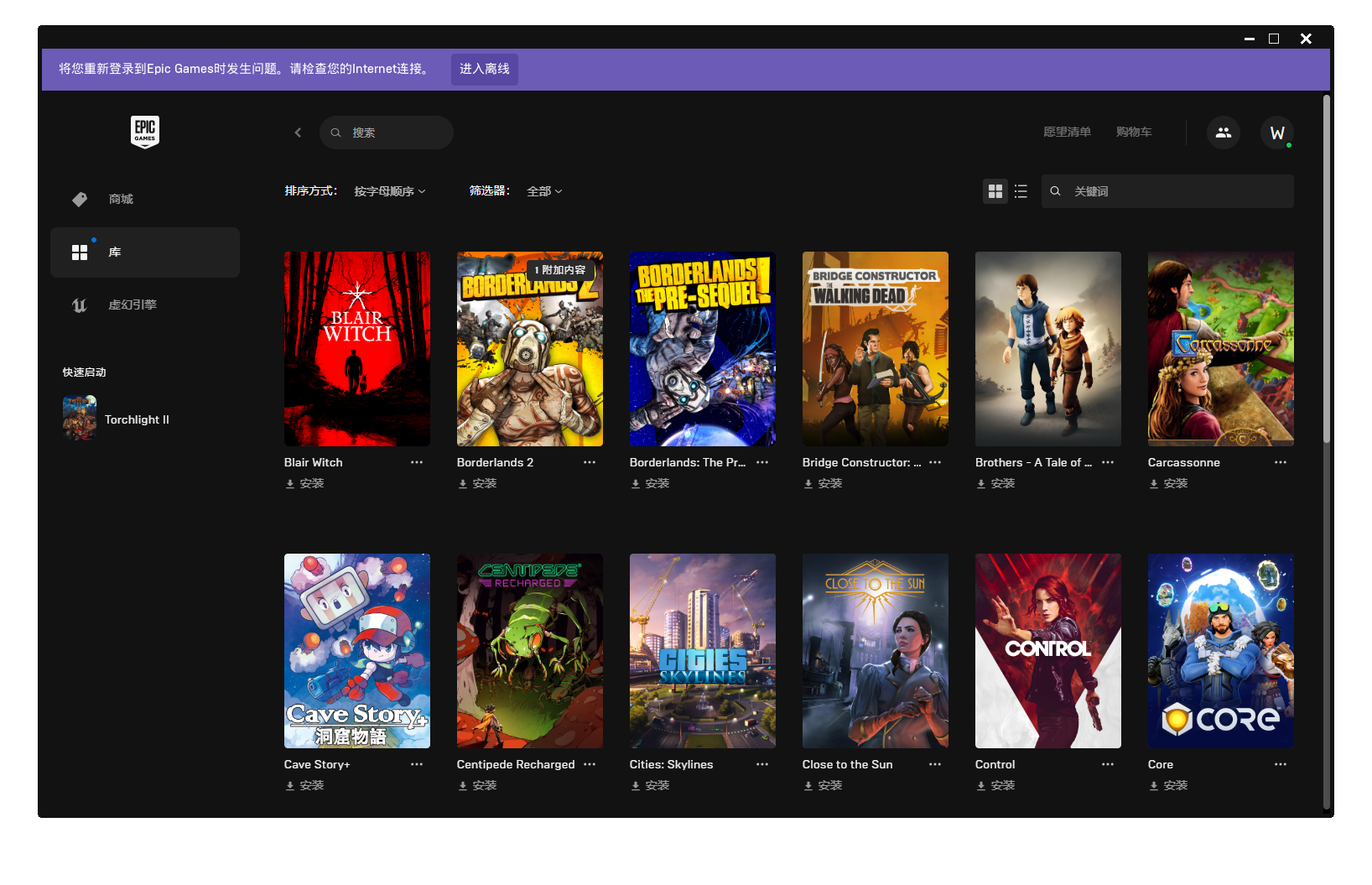The width and height of the screenshot is (1372, 885).
Task: Select the Cave Story+ cover art
Action: click(x=357, y=651)
